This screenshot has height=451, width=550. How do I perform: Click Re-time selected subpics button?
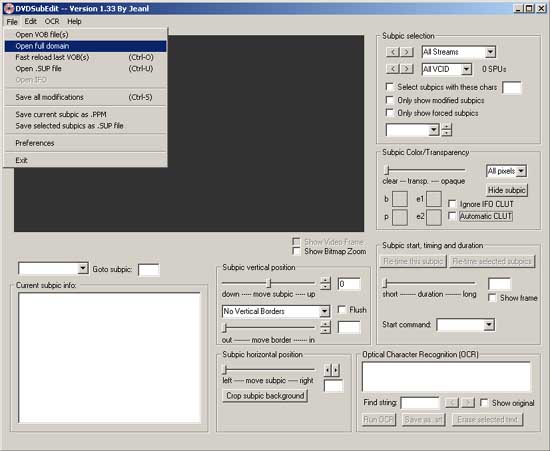(492, 261)
